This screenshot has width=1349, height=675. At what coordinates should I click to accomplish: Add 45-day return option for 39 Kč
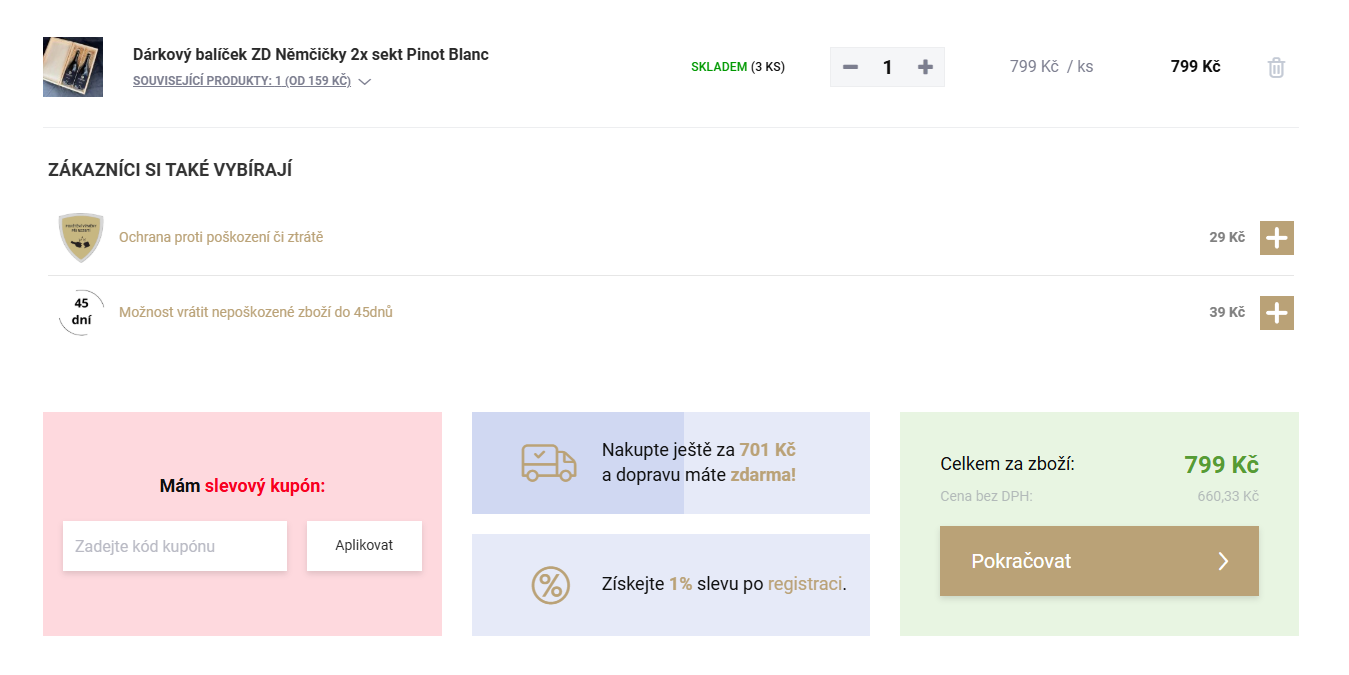(1276, 313)
